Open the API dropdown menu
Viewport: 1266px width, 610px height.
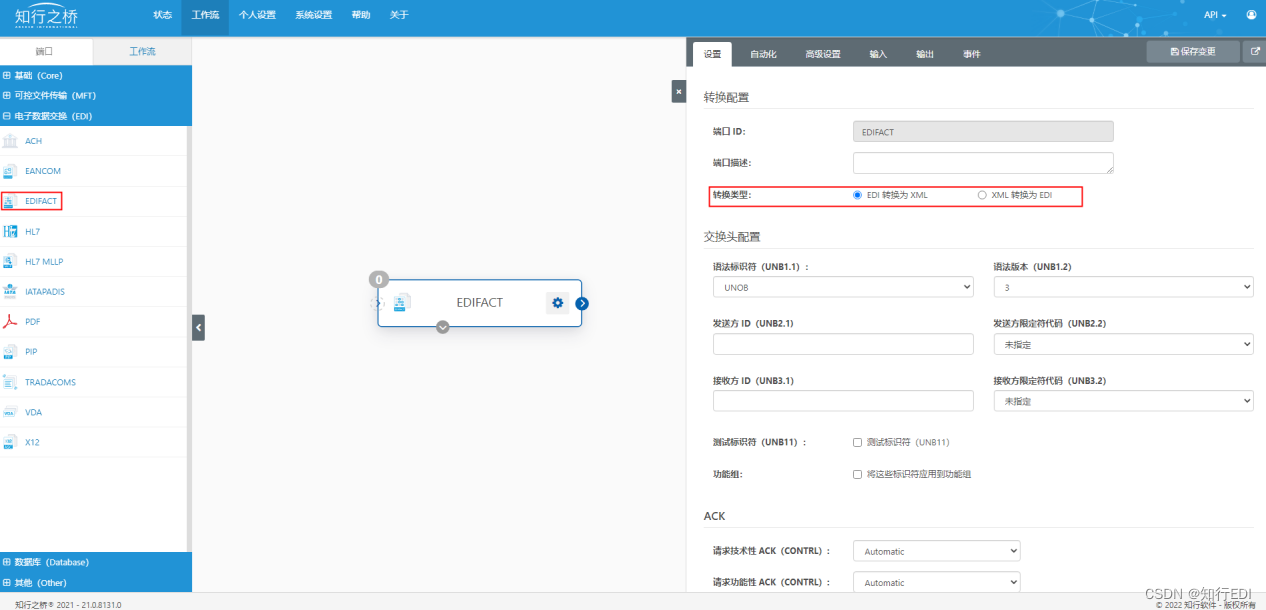click(x=1215, y=15)
